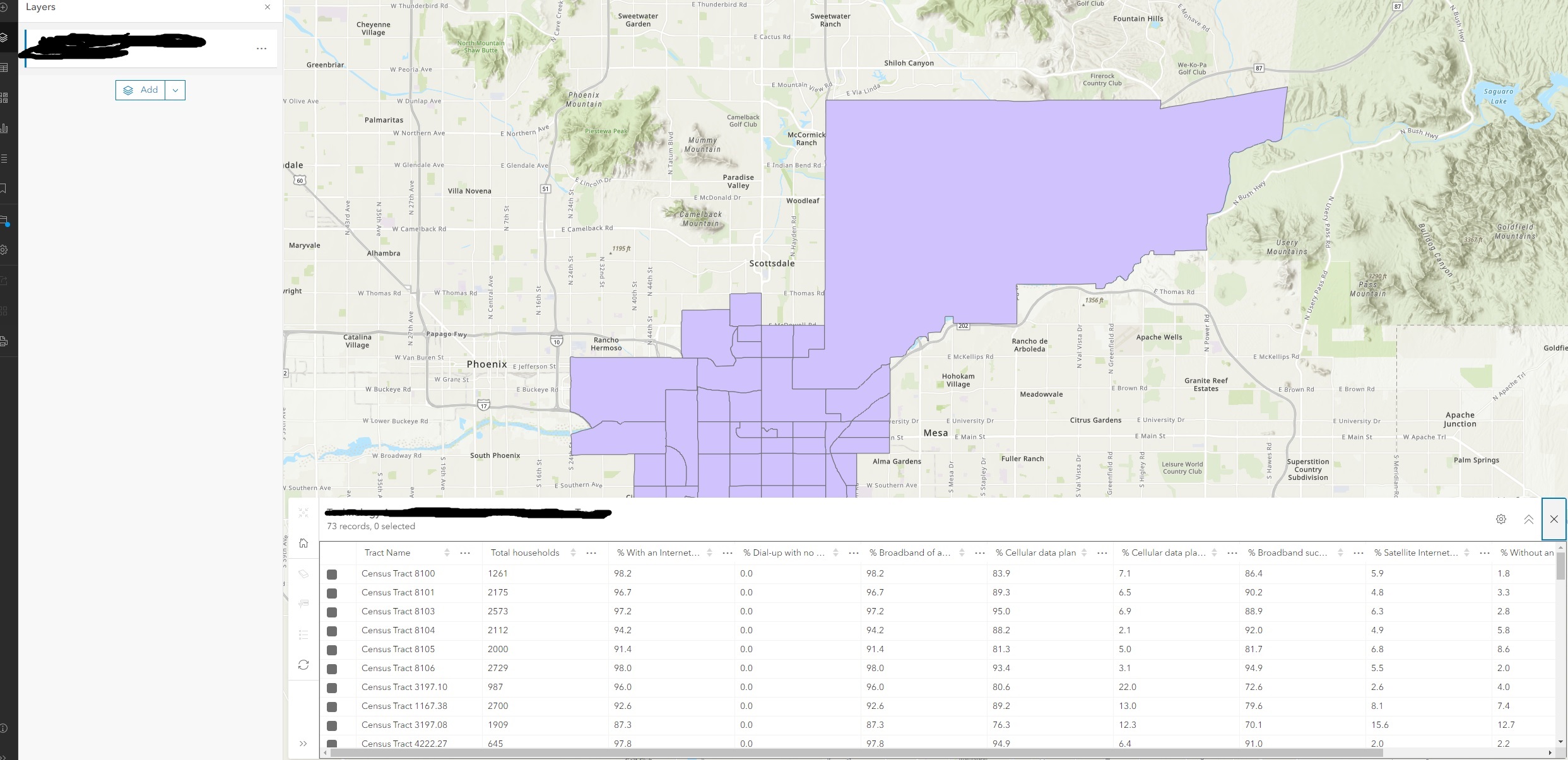
Task: Sort the Total households column
Action: [x=572, y=552]
